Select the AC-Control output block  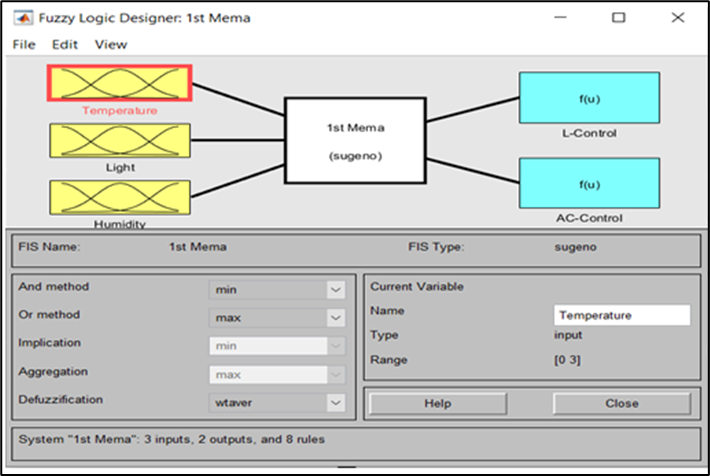(x=589, y=183)
